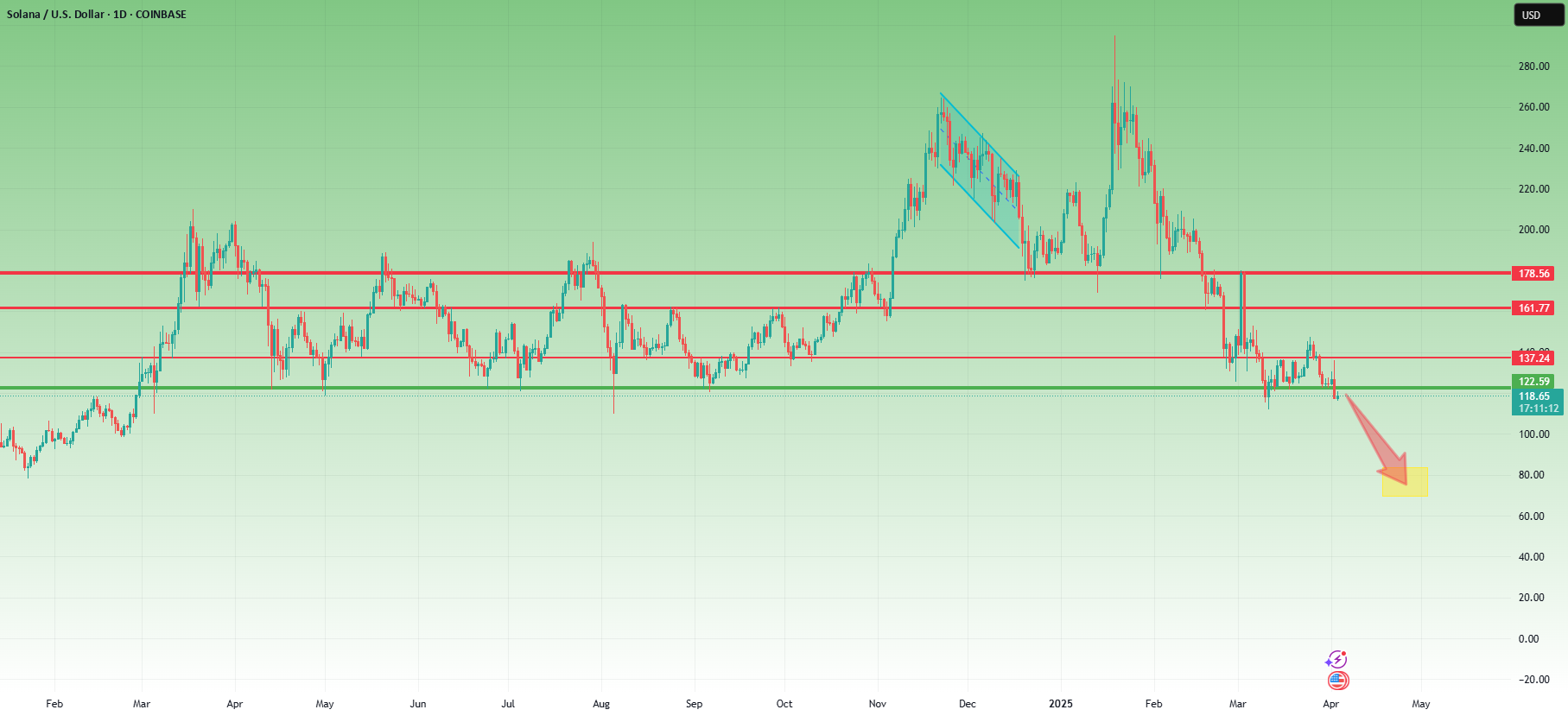Select the thick red 178.56 horizontal line
The height and width of the screenshot is (716, 1568).
point(755,273)
